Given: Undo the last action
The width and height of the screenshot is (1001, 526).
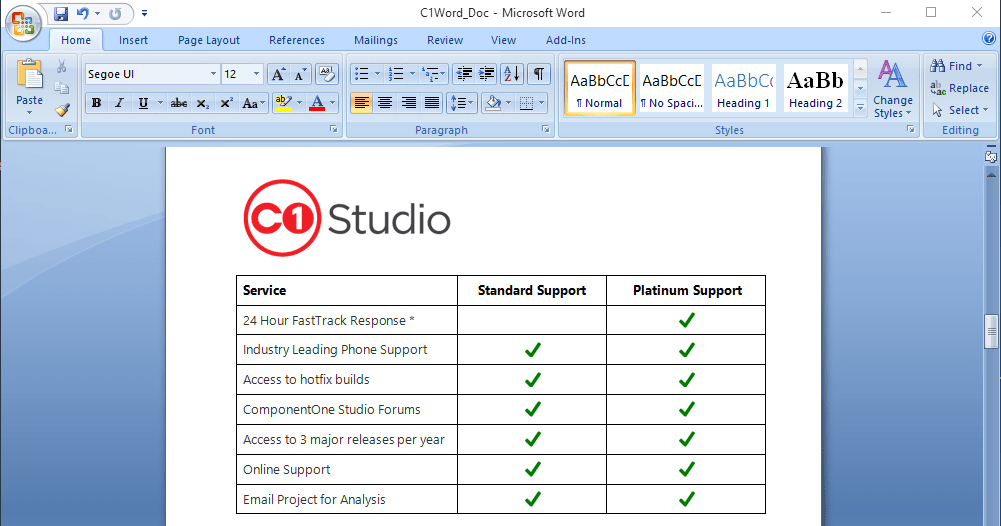Looking at the screenshot, I should pos(82,13).
